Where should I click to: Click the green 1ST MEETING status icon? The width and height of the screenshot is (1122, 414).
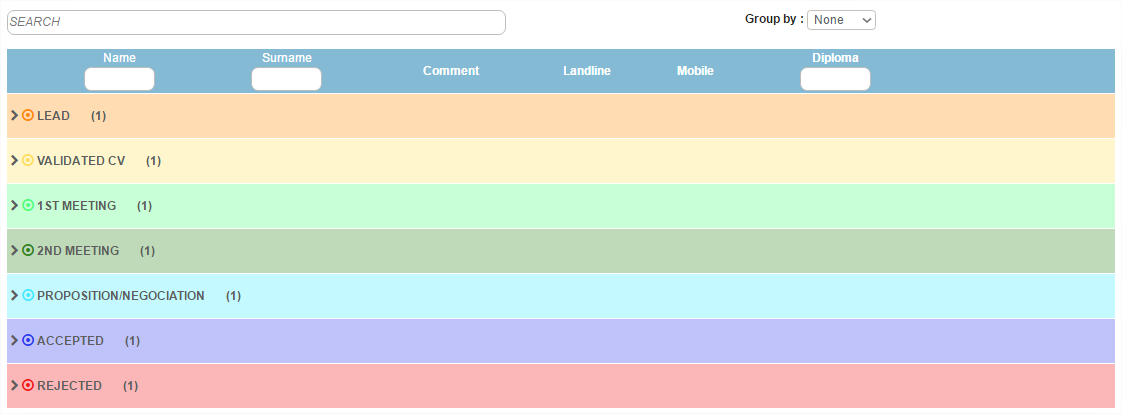pyautogui.click(x=28, y=206)
